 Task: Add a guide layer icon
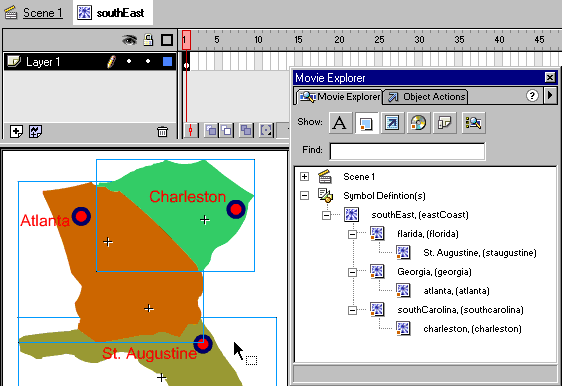click(35, 132)
